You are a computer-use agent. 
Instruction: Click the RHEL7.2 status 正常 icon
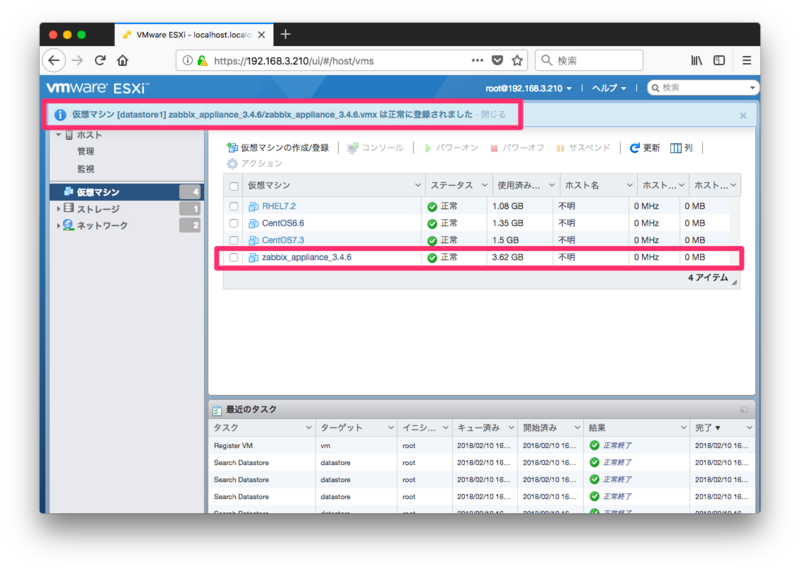point(432,206)
